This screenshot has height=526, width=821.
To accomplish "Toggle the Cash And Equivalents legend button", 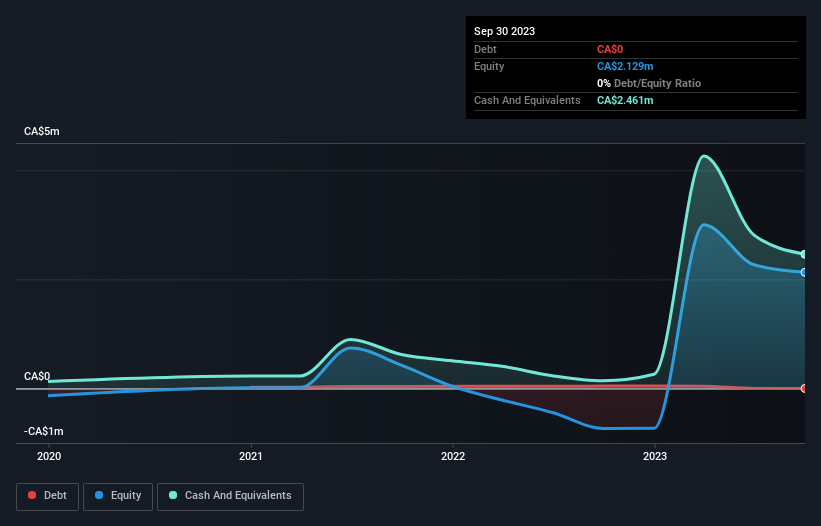I will point(230,496).
